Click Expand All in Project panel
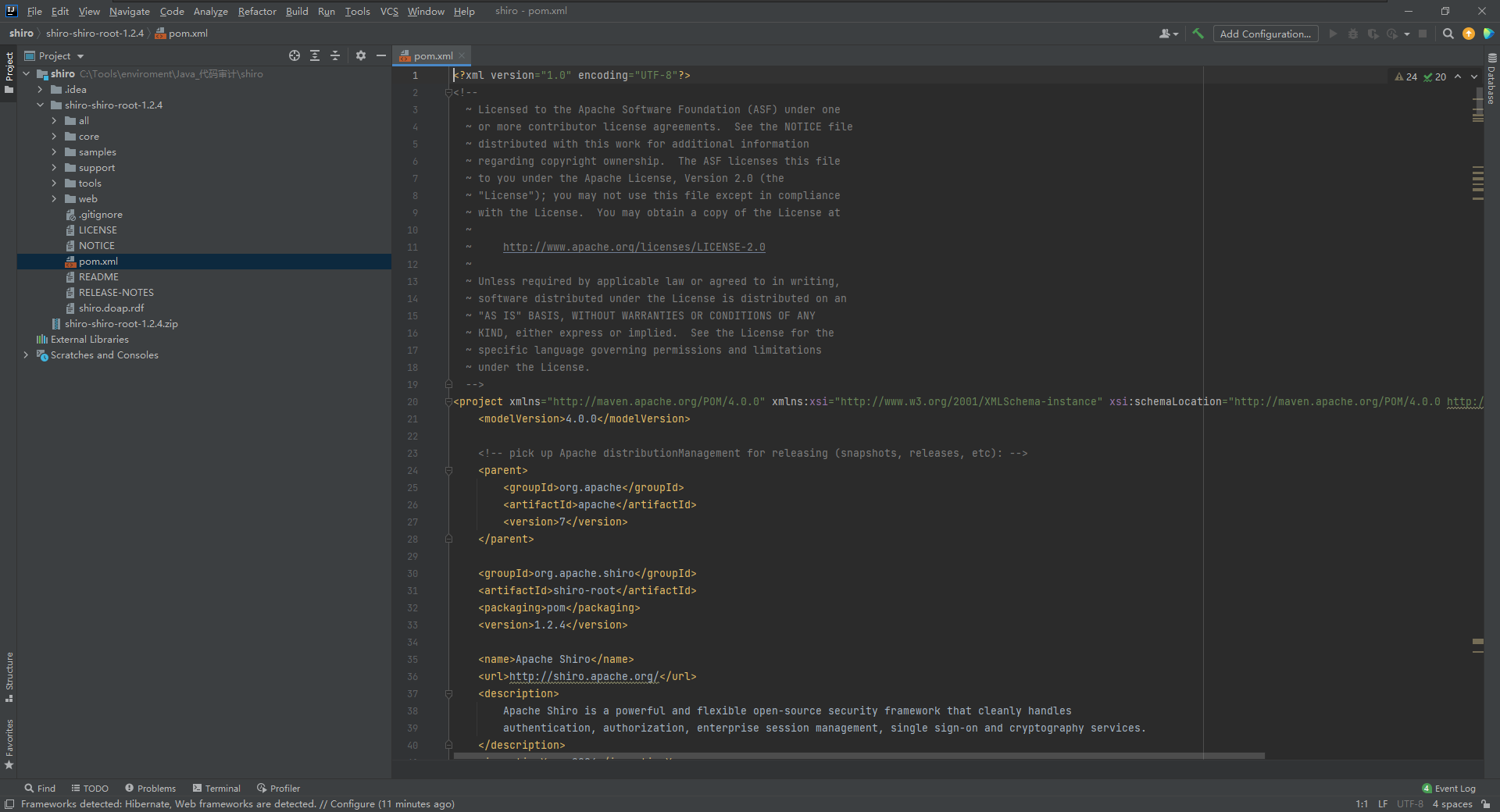The width and height of the screenshot is (1500, 812). tap(315, 55)
